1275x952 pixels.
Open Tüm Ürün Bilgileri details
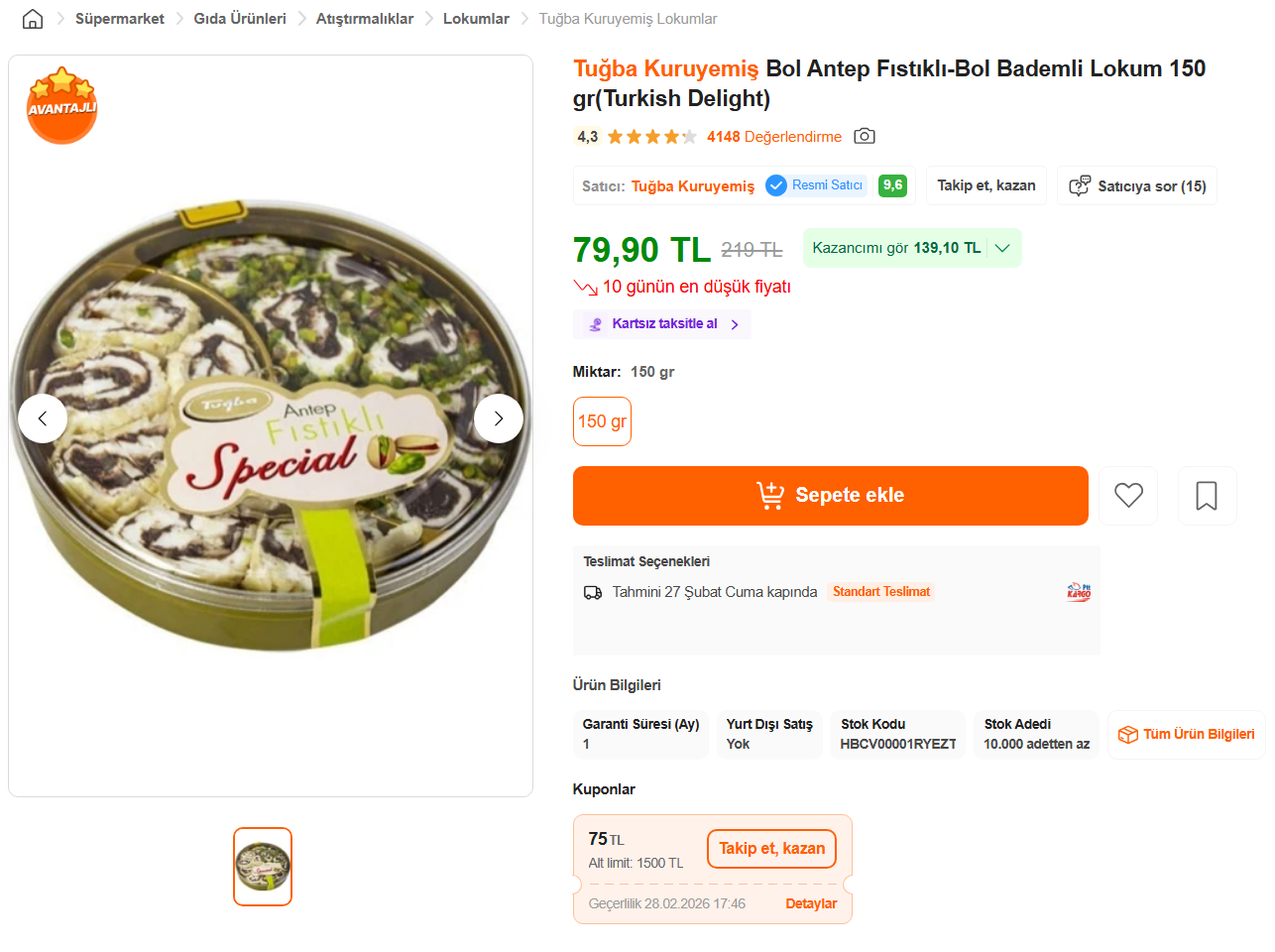pyautogui.click(x=1187, y=735)
